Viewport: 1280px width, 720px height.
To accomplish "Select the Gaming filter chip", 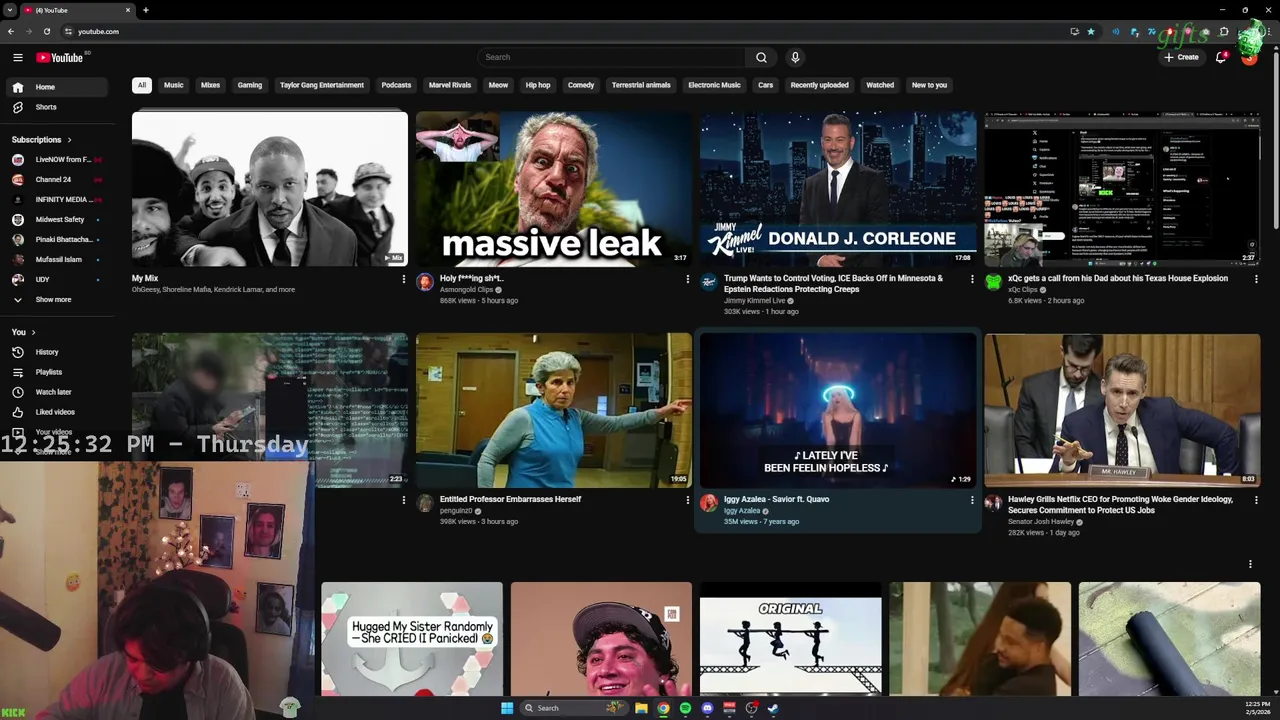I will [x=250, y=85].
